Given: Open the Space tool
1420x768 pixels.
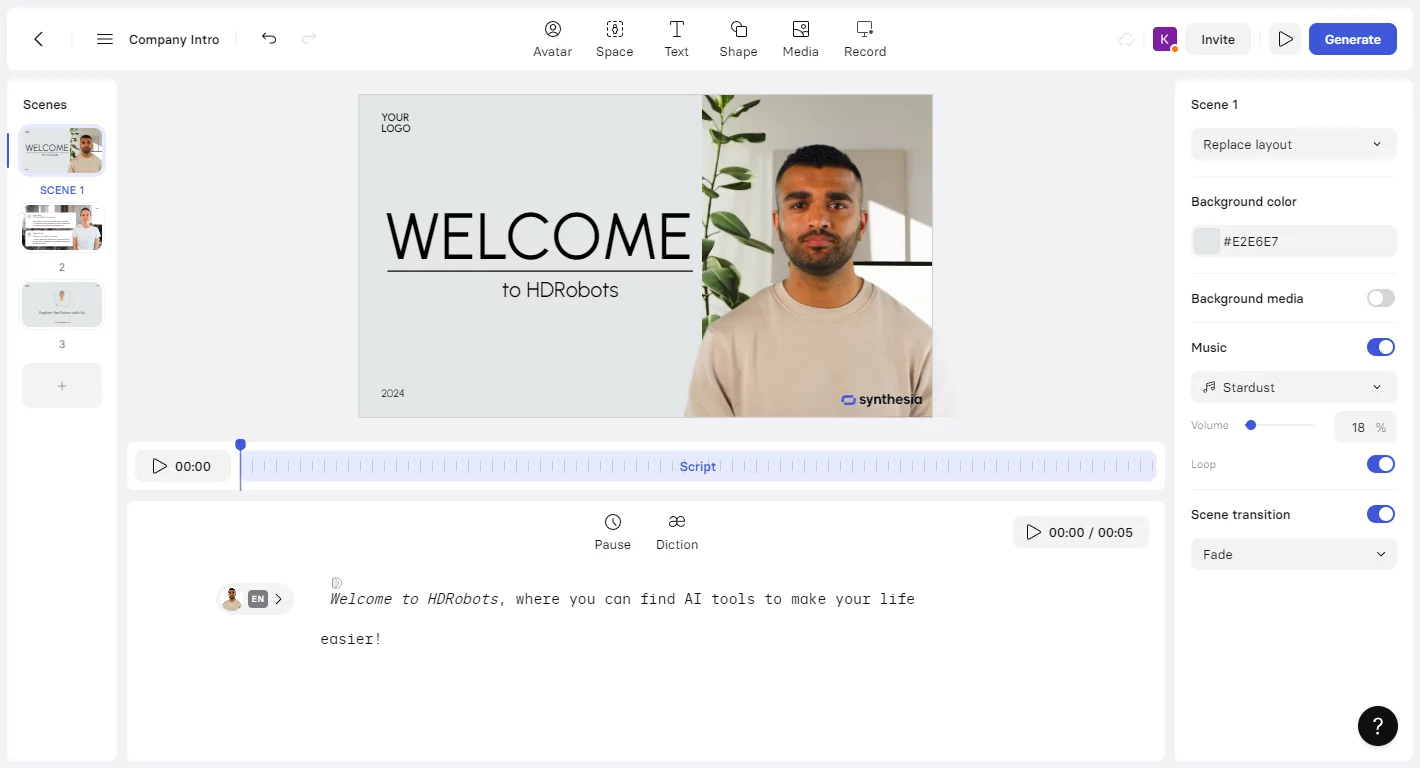Looking at the screenshot, I should pyautogui.click(x=615, y=39).
